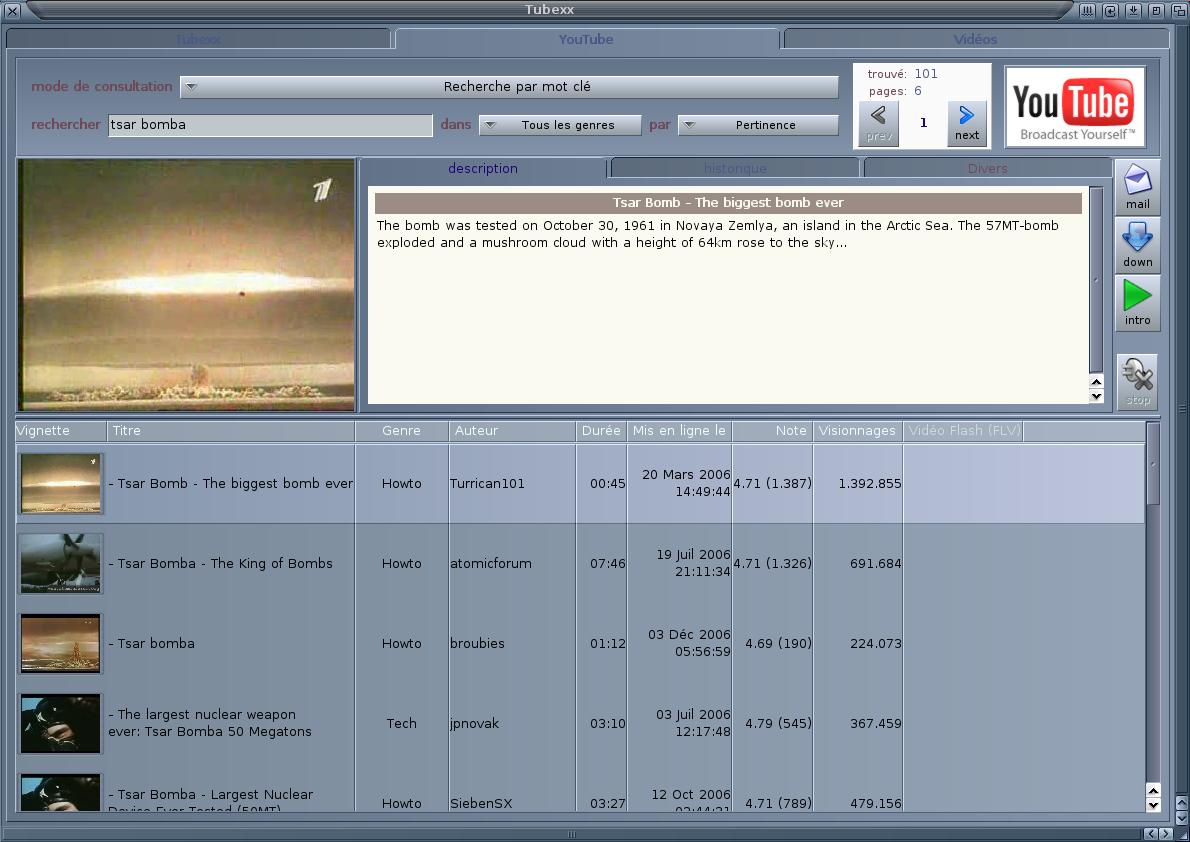
Task: Open the Tous les genres dropdown
Action: (560, 125)
